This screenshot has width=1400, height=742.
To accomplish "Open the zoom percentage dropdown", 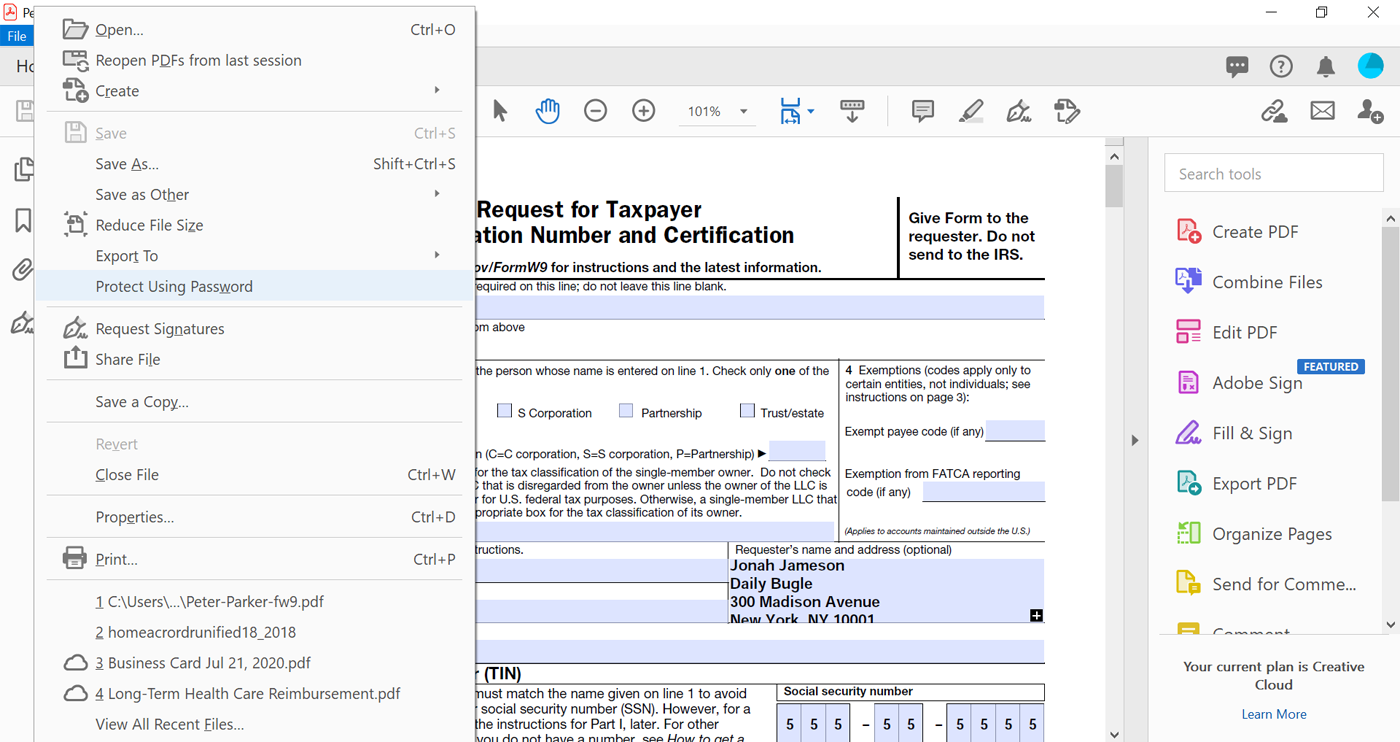I will point(743,111).
